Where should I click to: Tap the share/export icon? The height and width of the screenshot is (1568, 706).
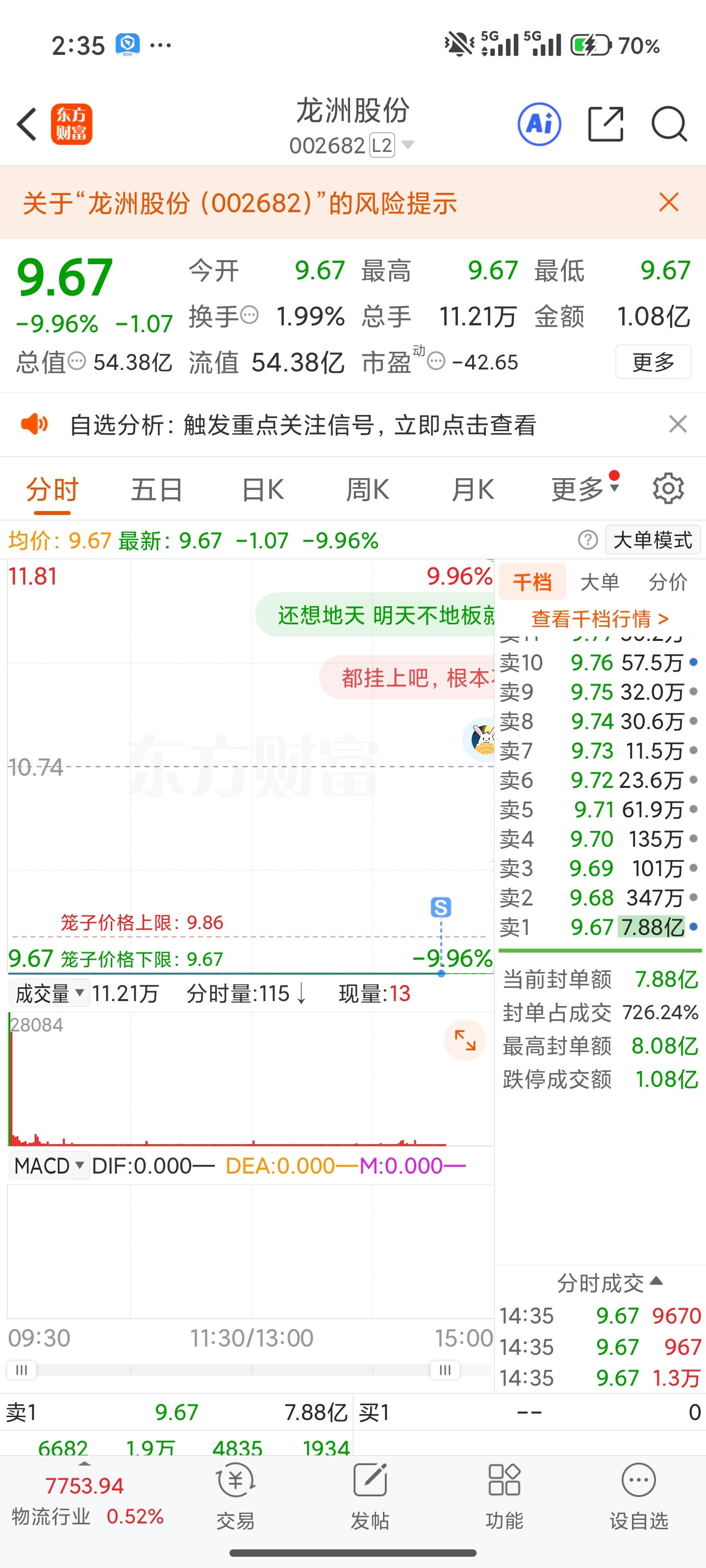[x=605, y=124]
